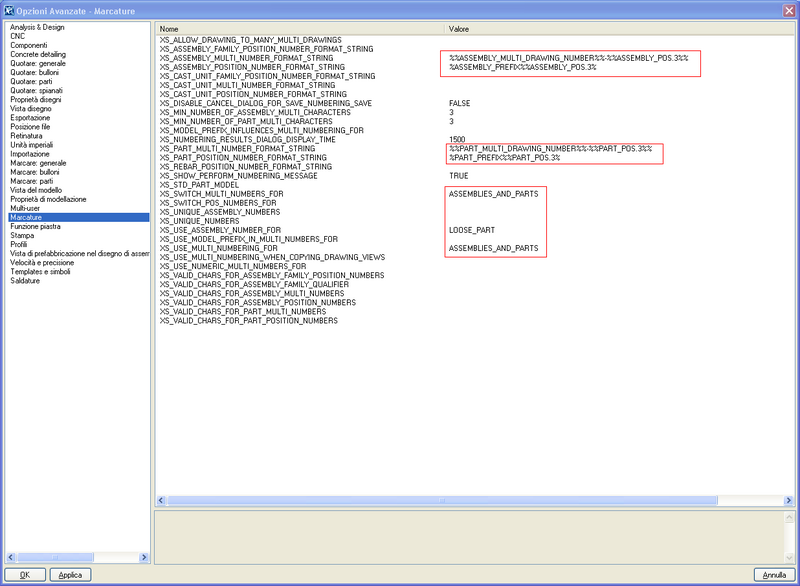
Task: Click the Tekla application icon in the title bar
Action: [10, 9]
